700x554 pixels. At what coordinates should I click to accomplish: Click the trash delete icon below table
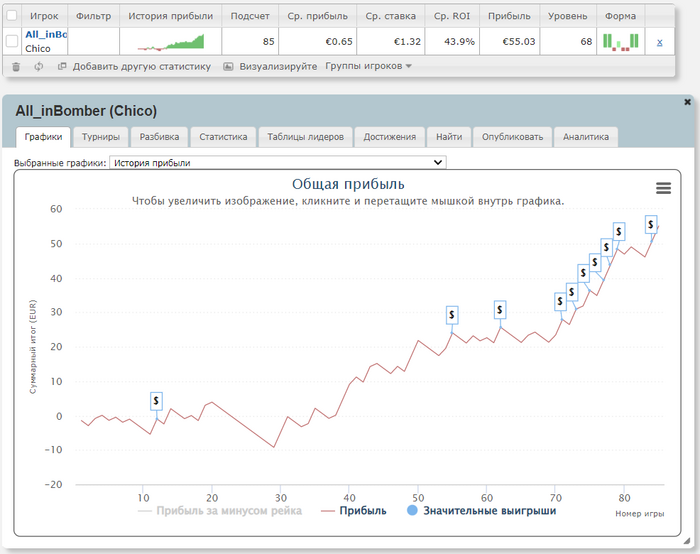tap(16, 67)
